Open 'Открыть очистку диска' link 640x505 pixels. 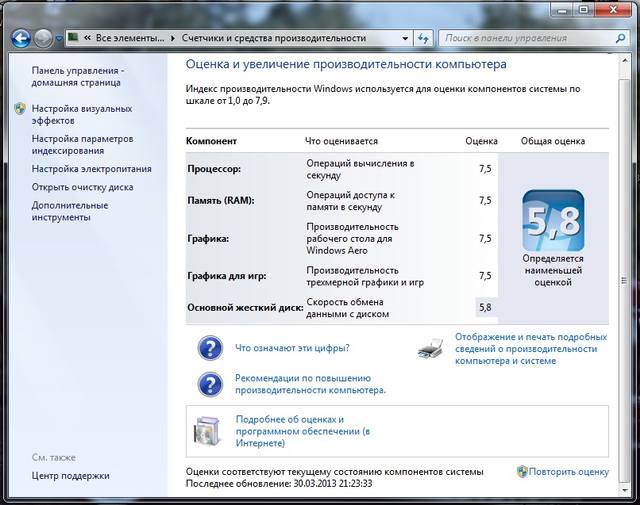click(82, 187)
